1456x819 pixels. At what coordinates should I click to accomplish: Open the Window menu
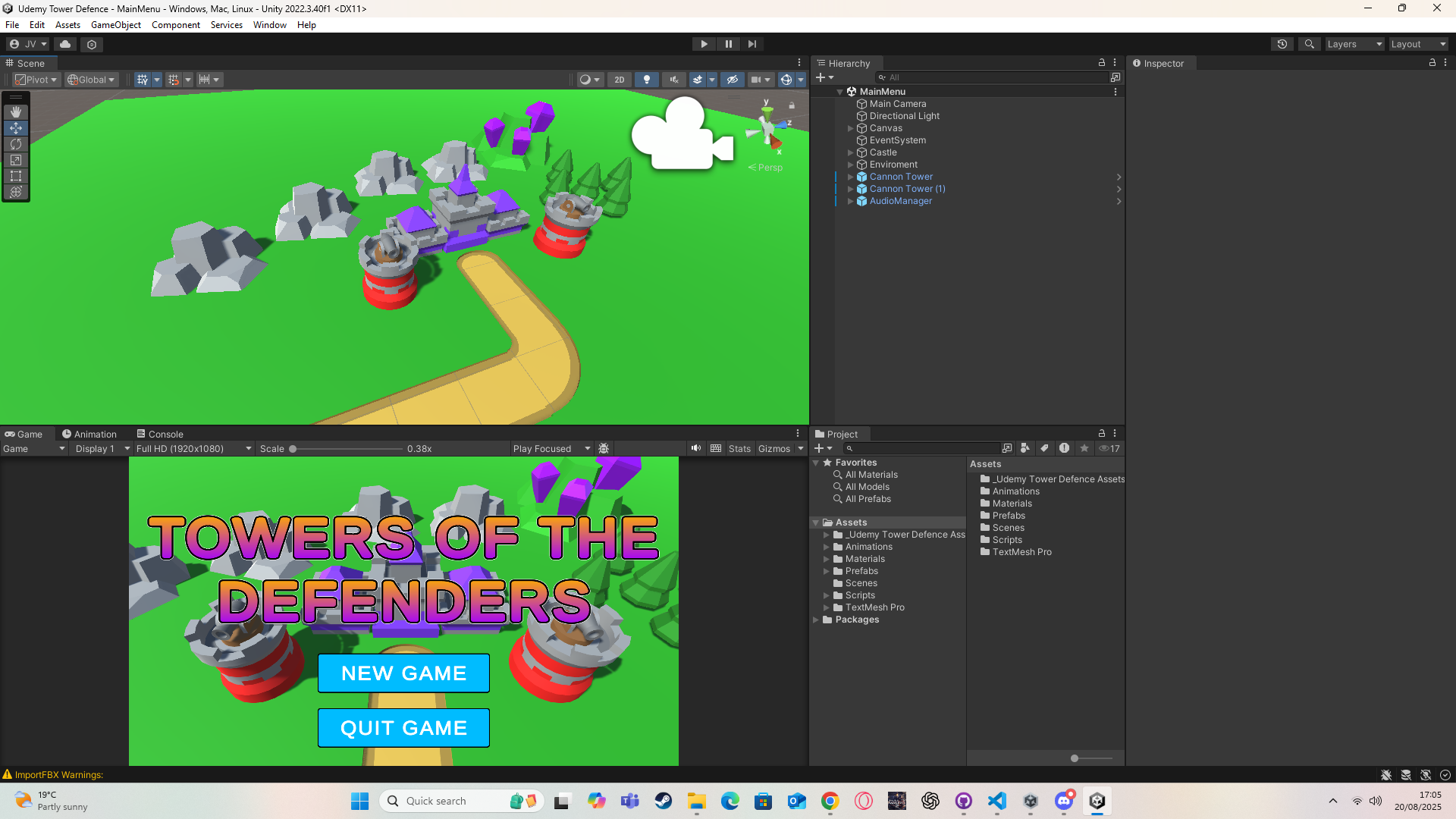[x=269, y=25]
